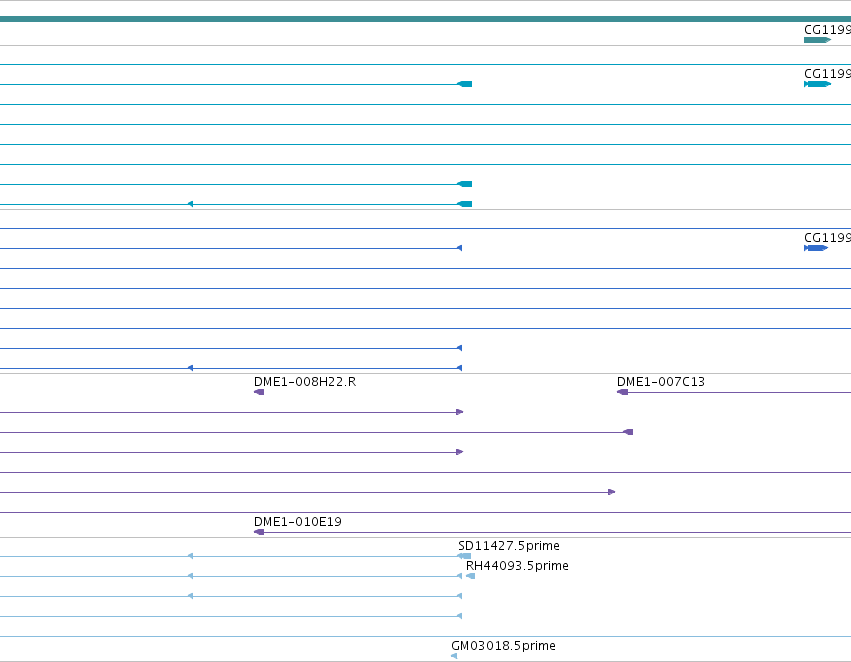The width and height of the screenshot is (851, 662).
Task: Click the purple glyph under DME1-008H22.R
Action: 259,392
